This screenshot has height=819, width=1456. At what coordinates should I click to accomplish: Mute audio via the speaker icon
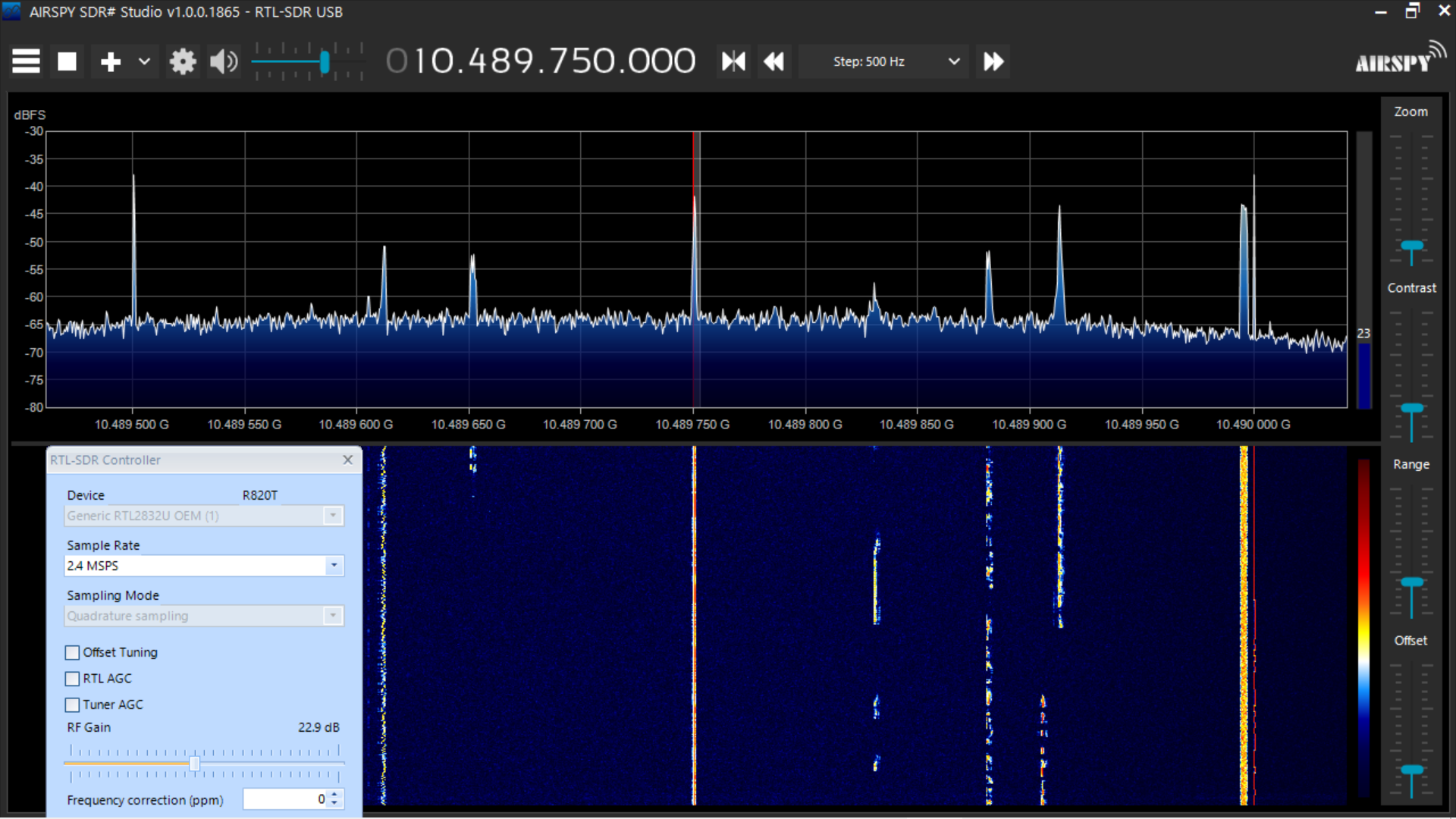(x=224, y=61)
